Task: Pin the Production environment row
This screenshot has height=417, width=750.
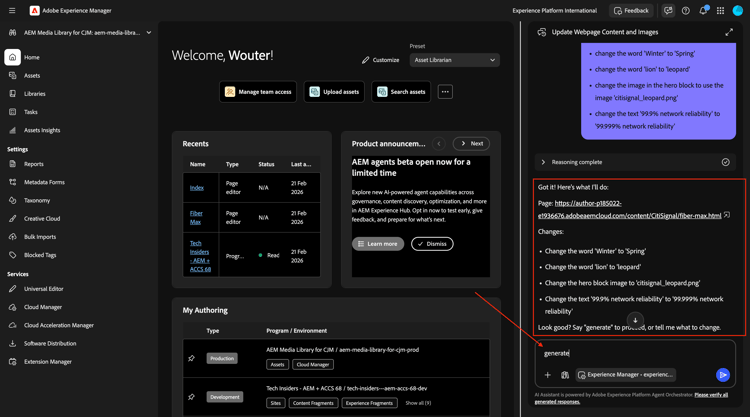Action: [x=191, y=358]
